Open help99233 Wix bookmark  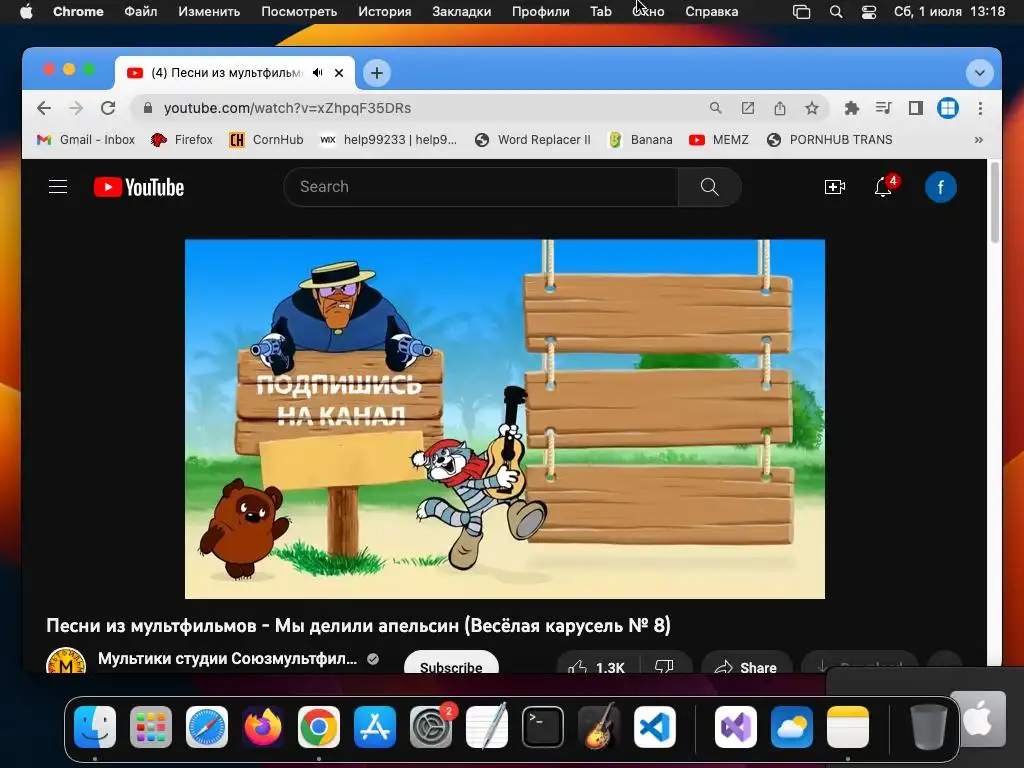[389, 140]
